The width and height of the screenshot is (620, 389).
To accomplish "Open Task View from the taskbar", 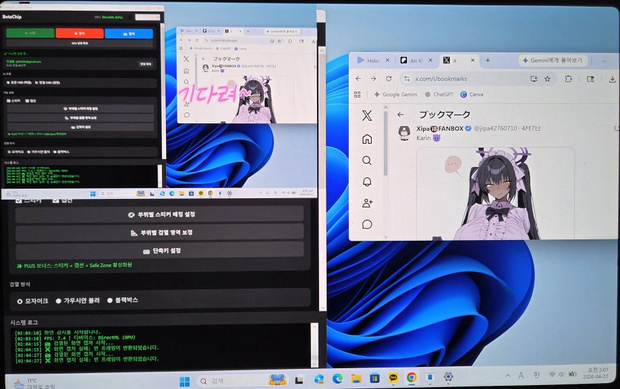I will [299, 380].
